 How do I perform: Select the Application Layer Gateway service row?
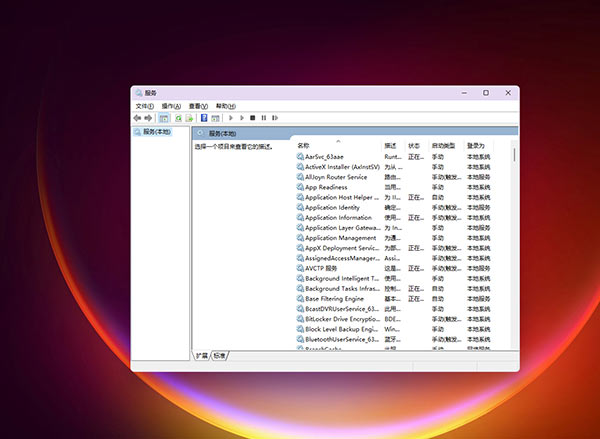pos(394,228)
